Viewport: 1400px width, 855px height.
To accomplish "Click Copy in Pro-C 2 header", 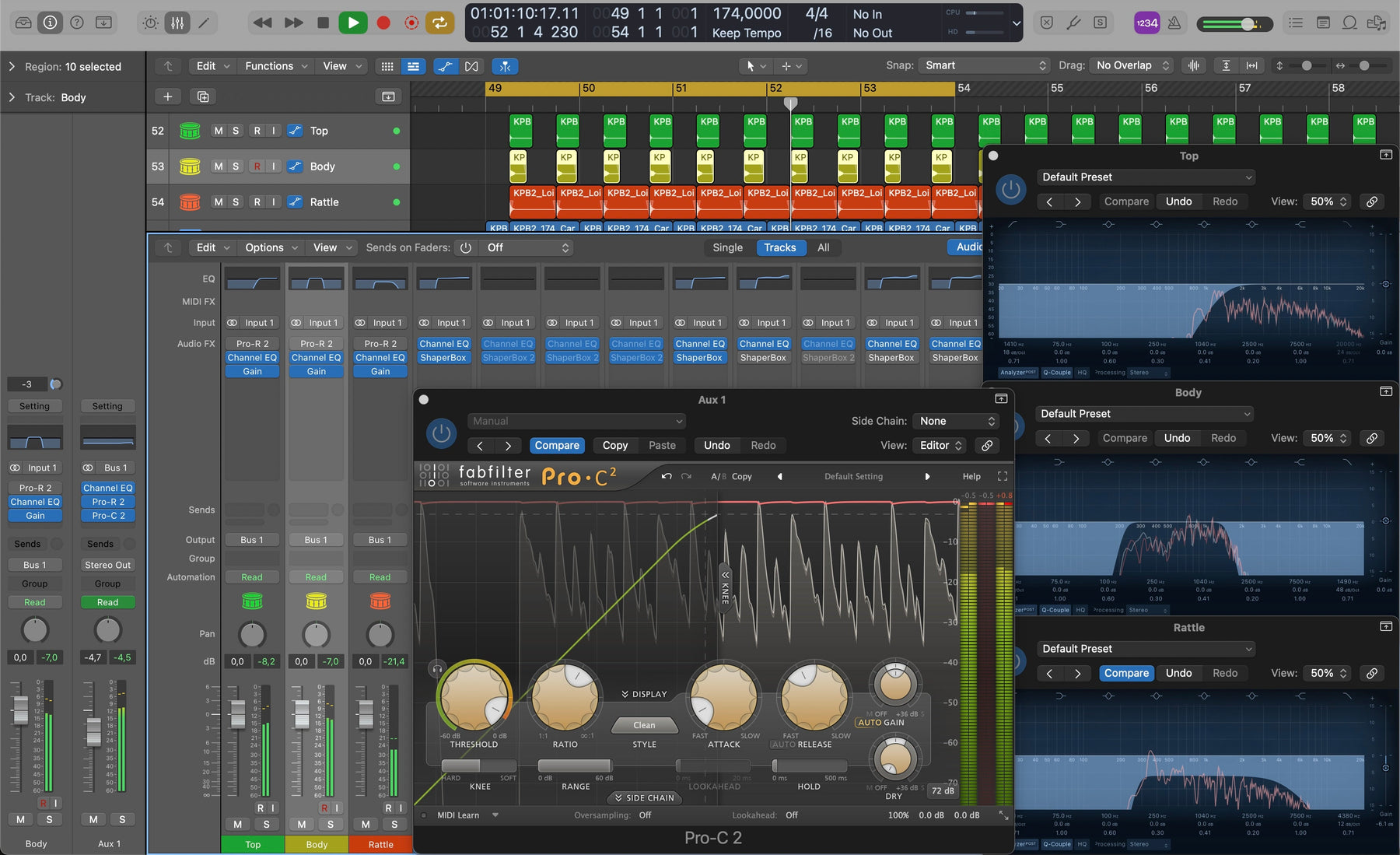I will 615,445.
